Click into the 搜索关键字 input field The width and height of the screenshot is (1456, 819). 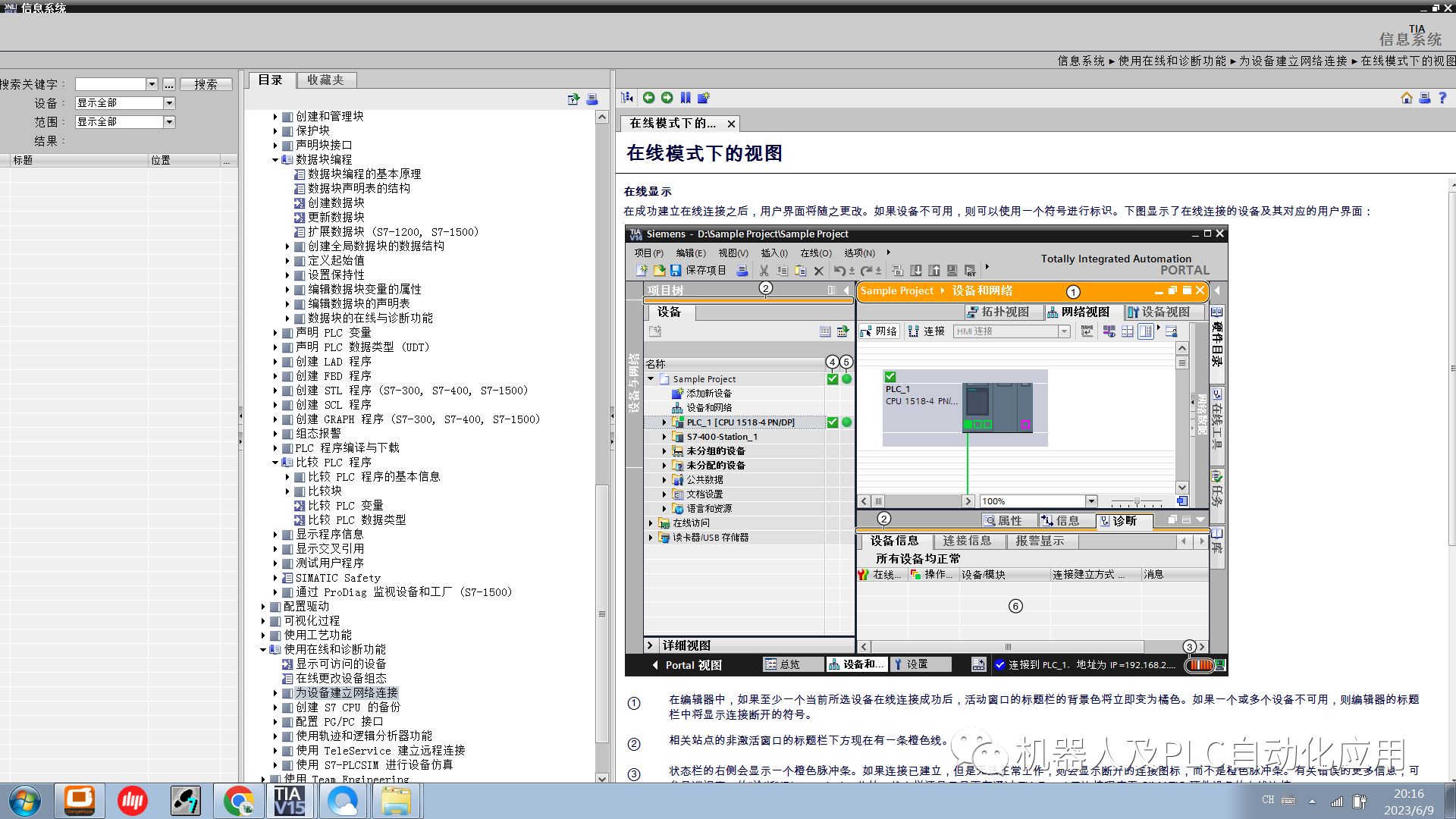pos(110,84)
